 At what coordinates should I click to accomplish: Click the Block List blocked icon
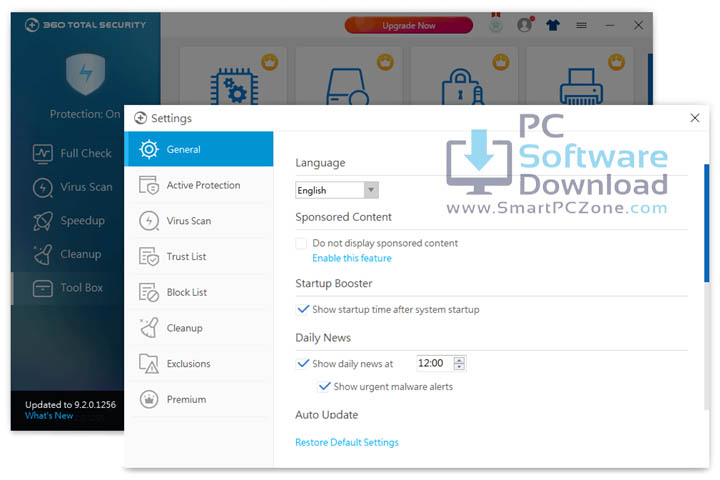pyautogui.click(x=149, y=293)
